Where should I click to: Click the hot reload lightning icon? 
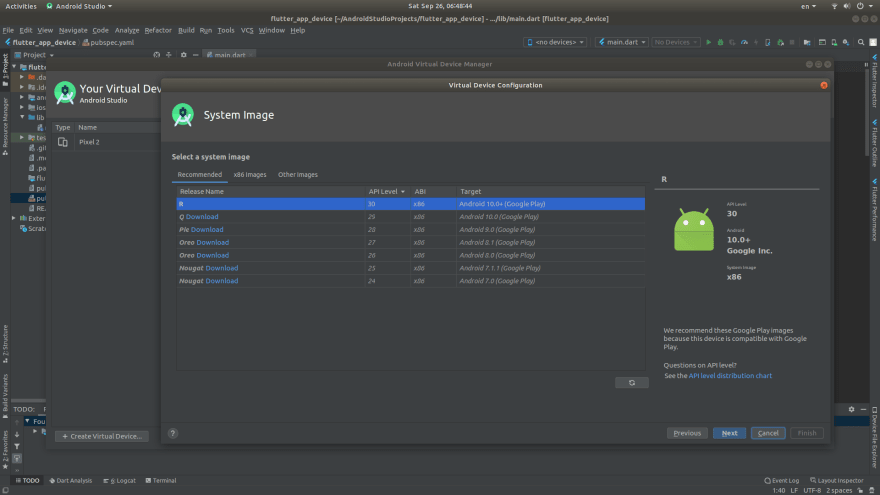756,42
